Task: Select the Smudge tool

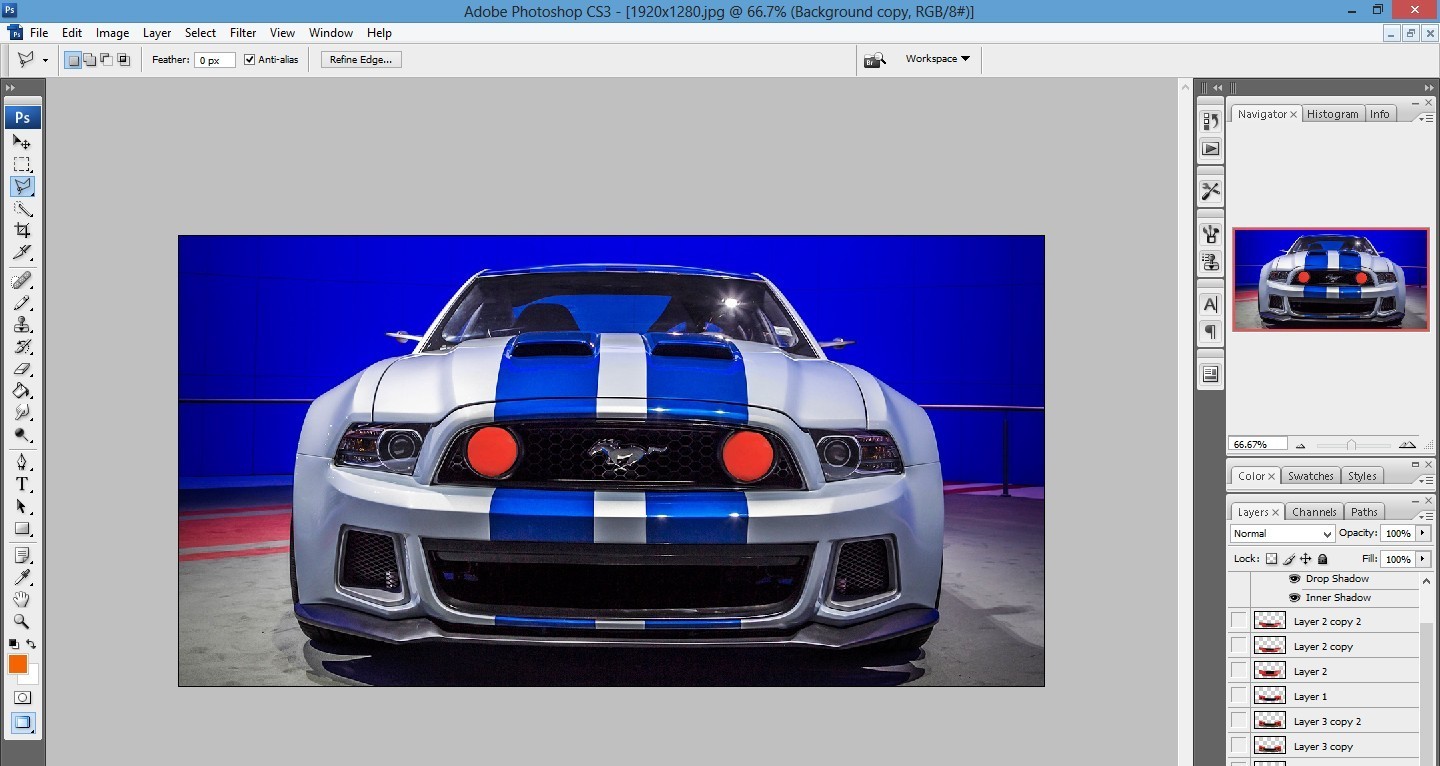Action: click(22, 412)
